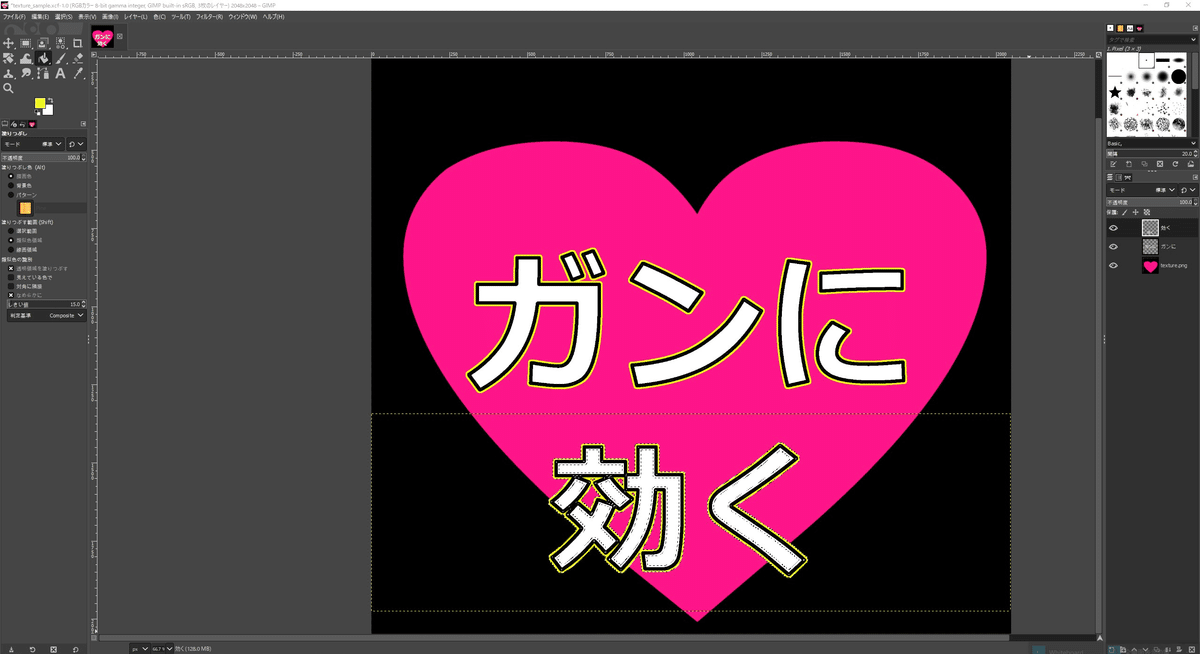Select the Smudge tool

click(25, 74)
